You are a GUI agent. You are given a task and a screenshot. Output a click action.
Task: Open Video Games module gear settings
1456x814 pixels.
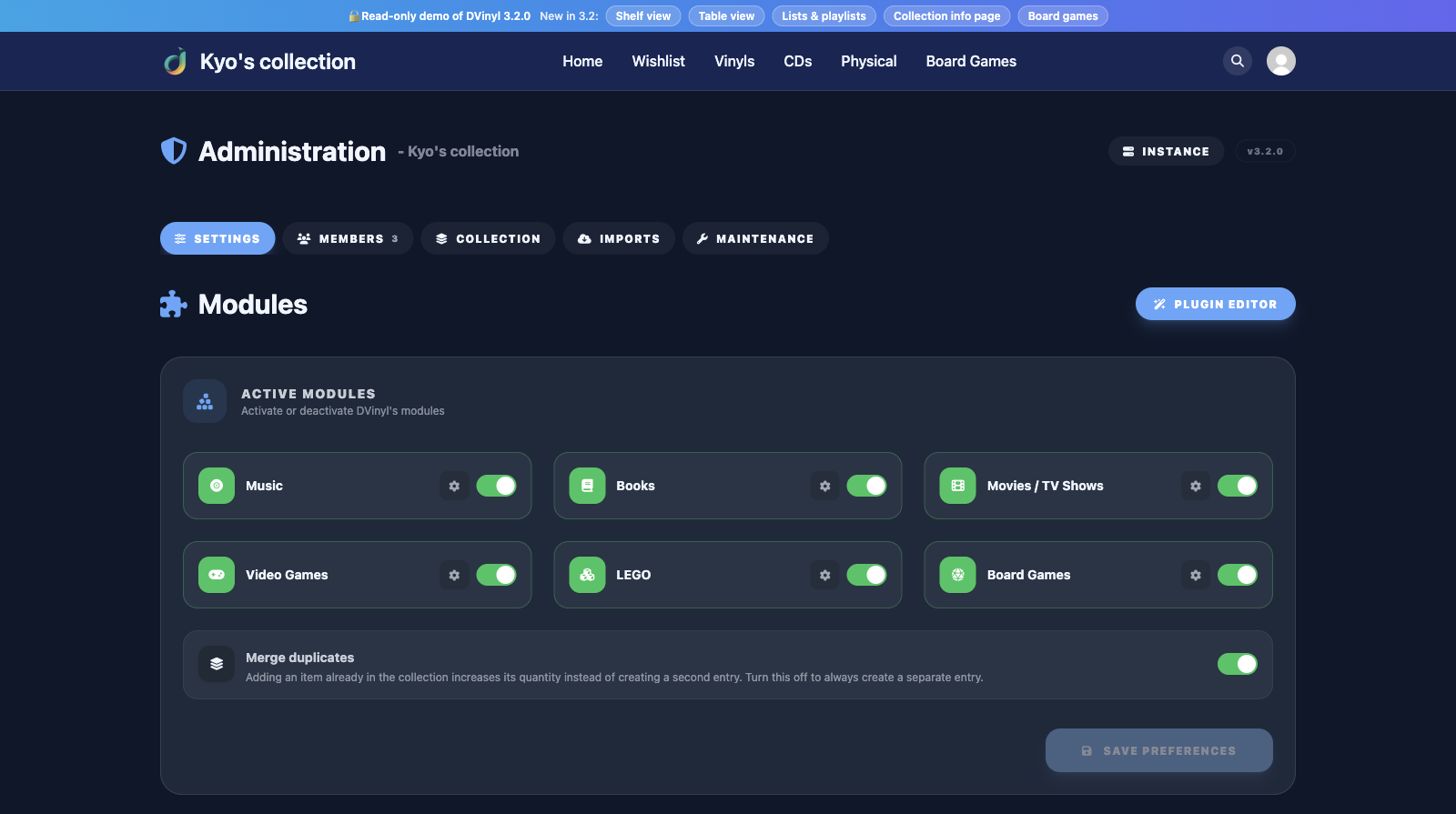(x=454, y=575)
